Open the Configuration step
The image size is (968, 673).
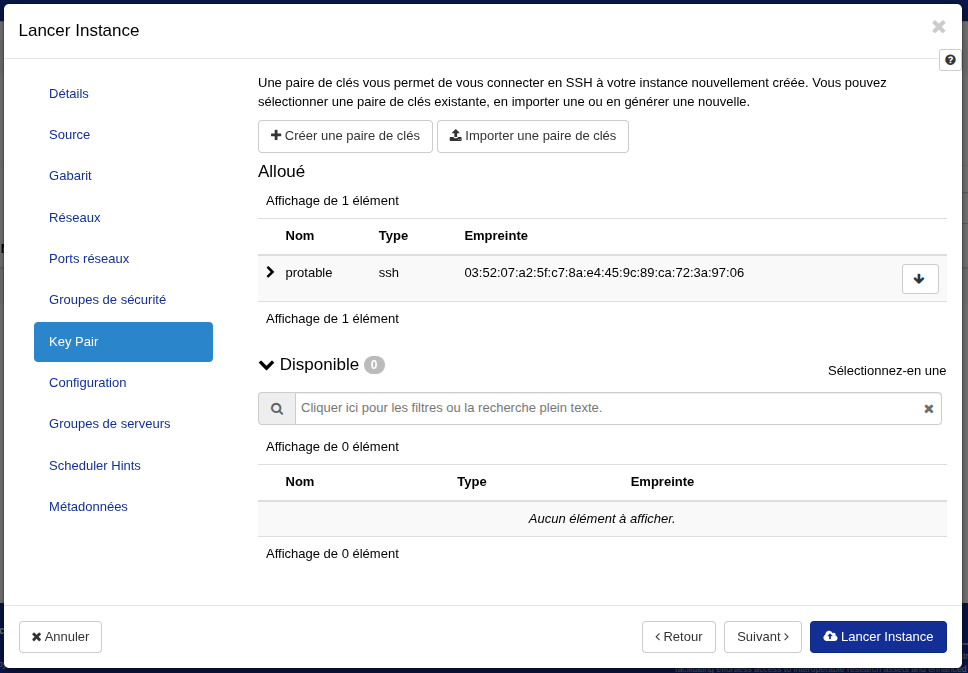[x=88, y=383]
